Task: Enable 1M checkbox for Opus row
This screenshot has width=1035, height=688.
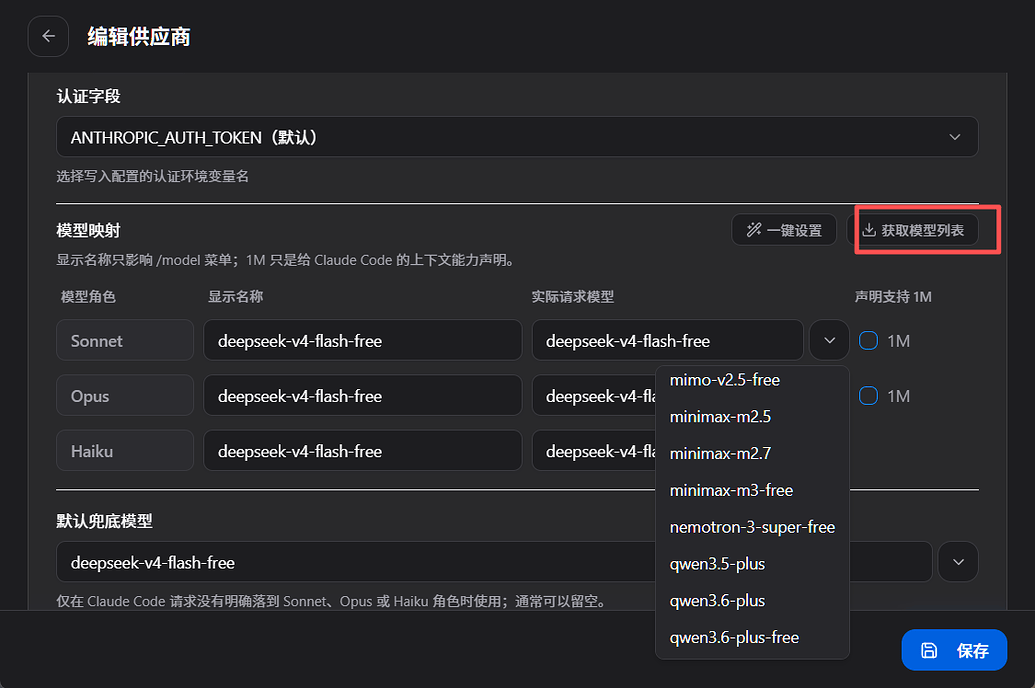Action: coord(868,396)
